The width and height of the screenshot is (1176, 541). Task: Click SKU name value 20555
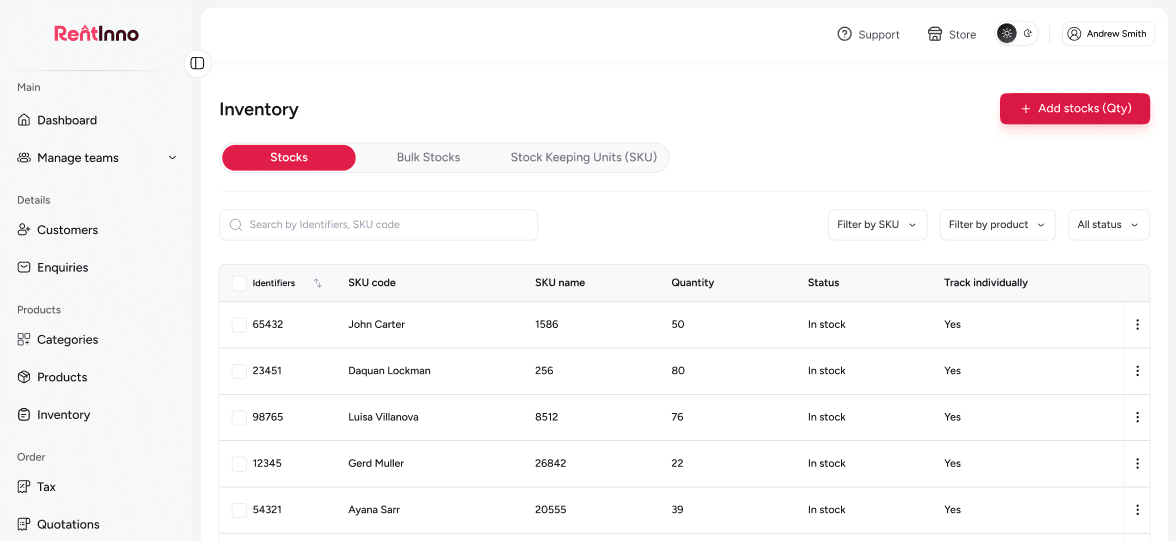point(550,510)
